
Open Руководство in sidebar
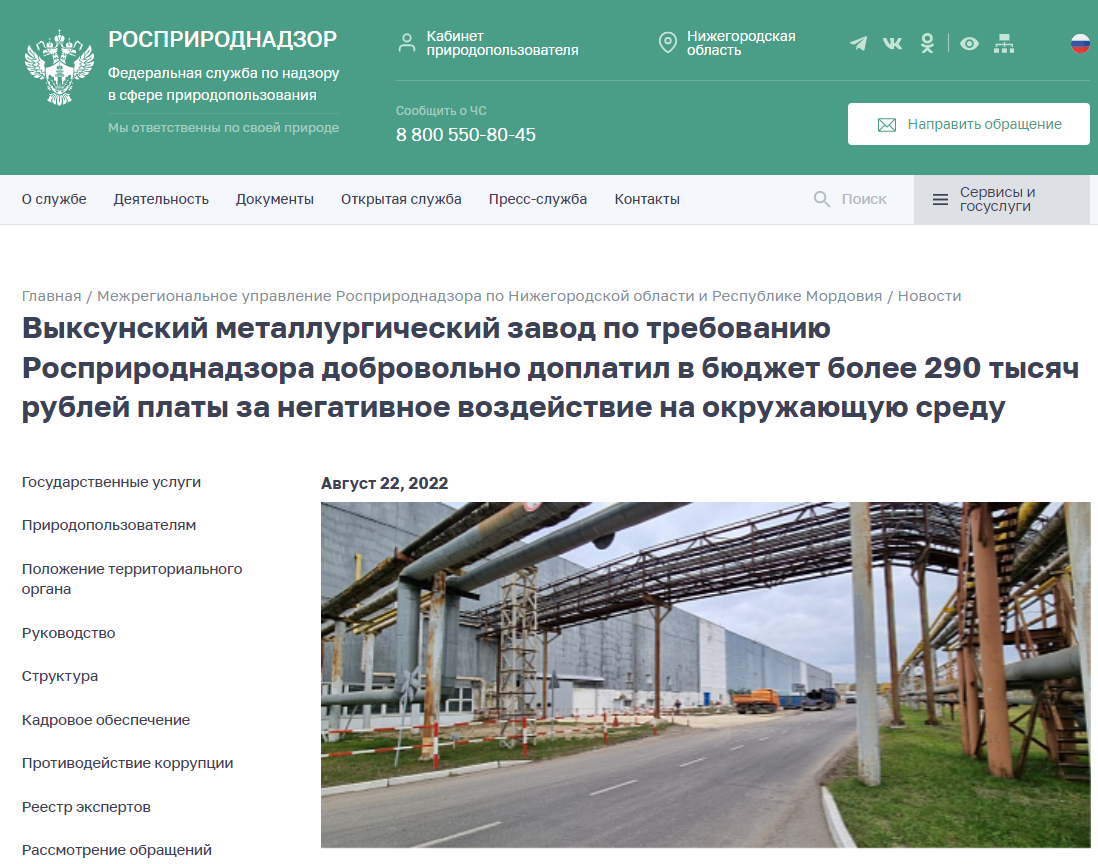click(69, 634)
